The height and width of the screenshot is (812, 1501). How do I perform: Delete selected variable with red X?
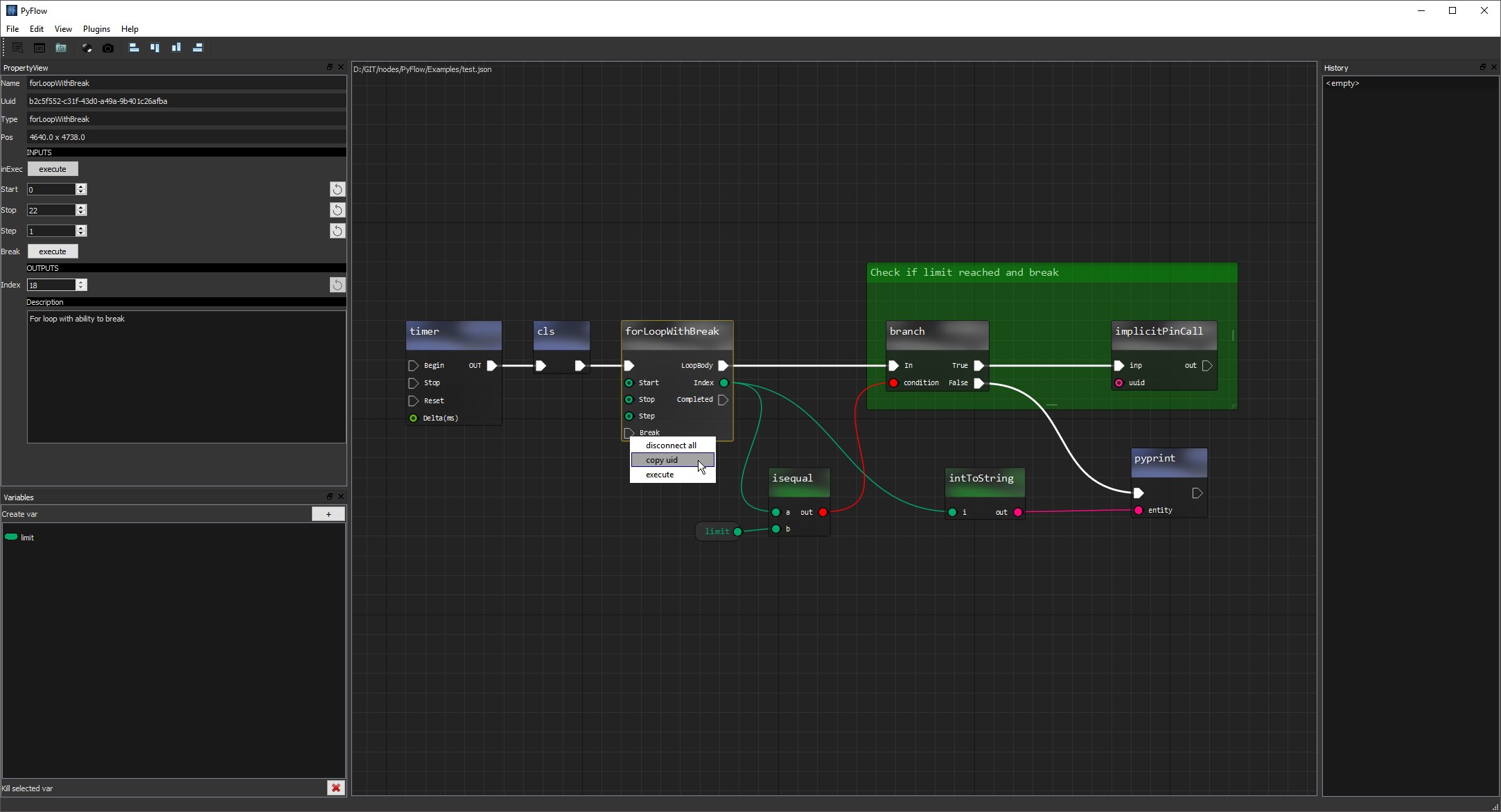tap(335, 788)
